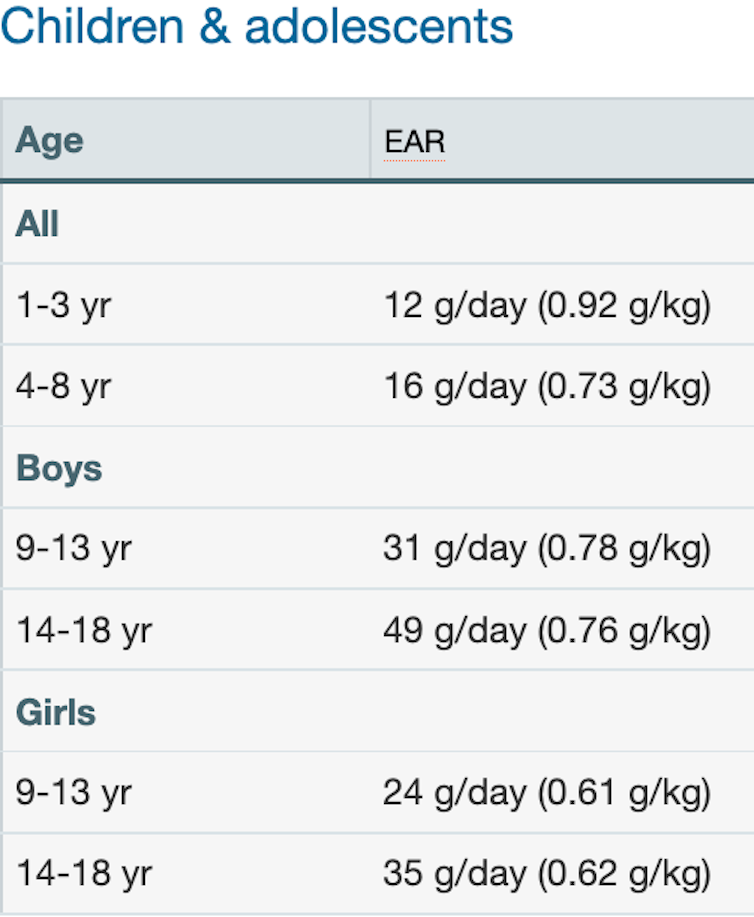This screenshot has height=917, width=754.
Task: Click the Age column header
Action: point(49,140)
